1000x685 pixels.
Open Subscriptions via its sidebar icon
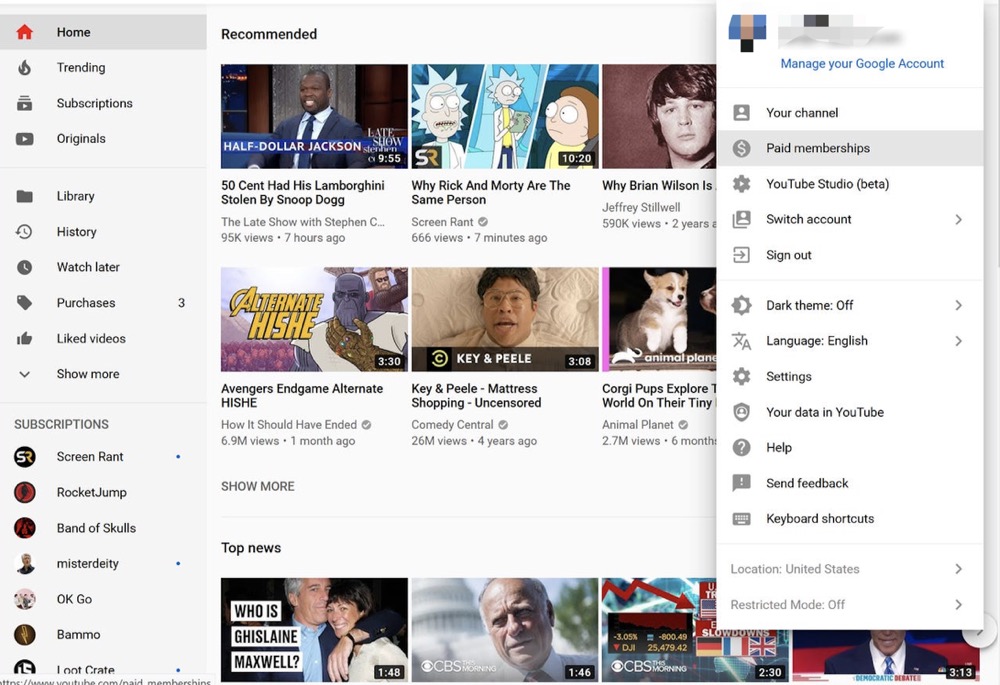[x=25, y=103]
